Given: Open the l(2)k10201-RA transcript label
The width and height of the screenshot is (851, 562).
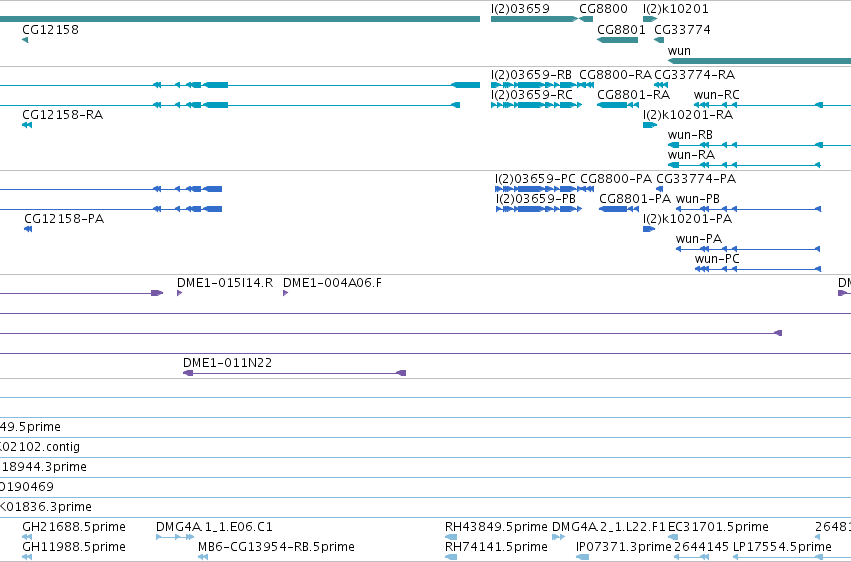Looking at the screenshot, I should 687,114.
